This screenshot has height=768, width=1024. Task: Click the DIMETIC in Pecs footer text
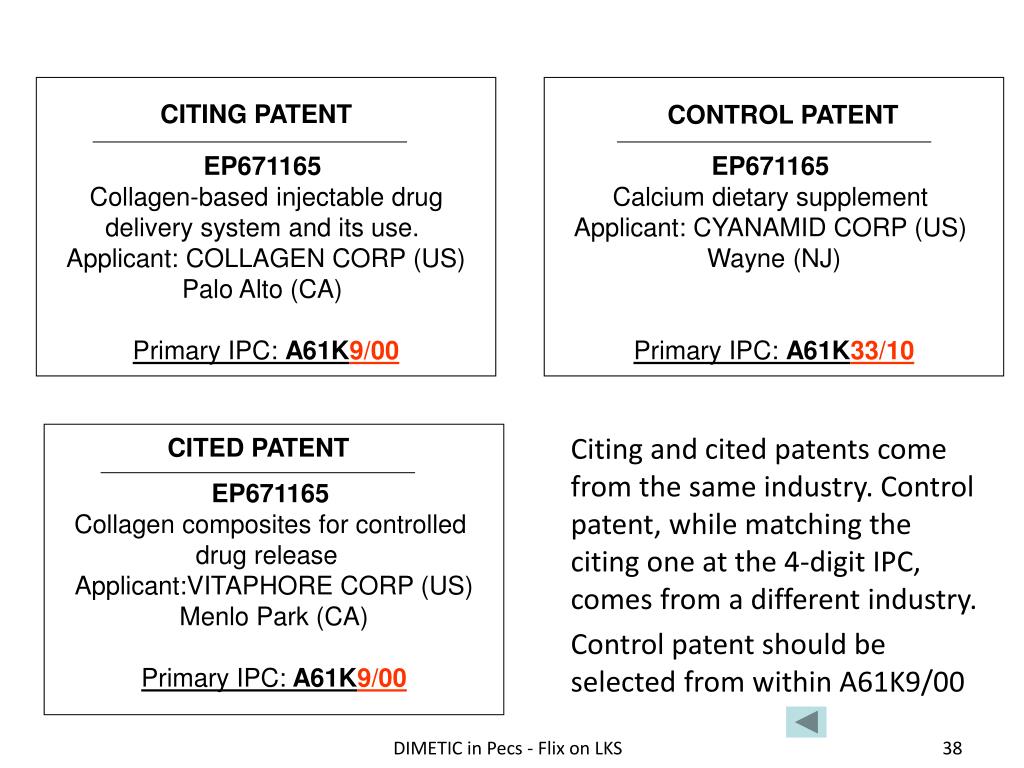(x=507, y=749)
